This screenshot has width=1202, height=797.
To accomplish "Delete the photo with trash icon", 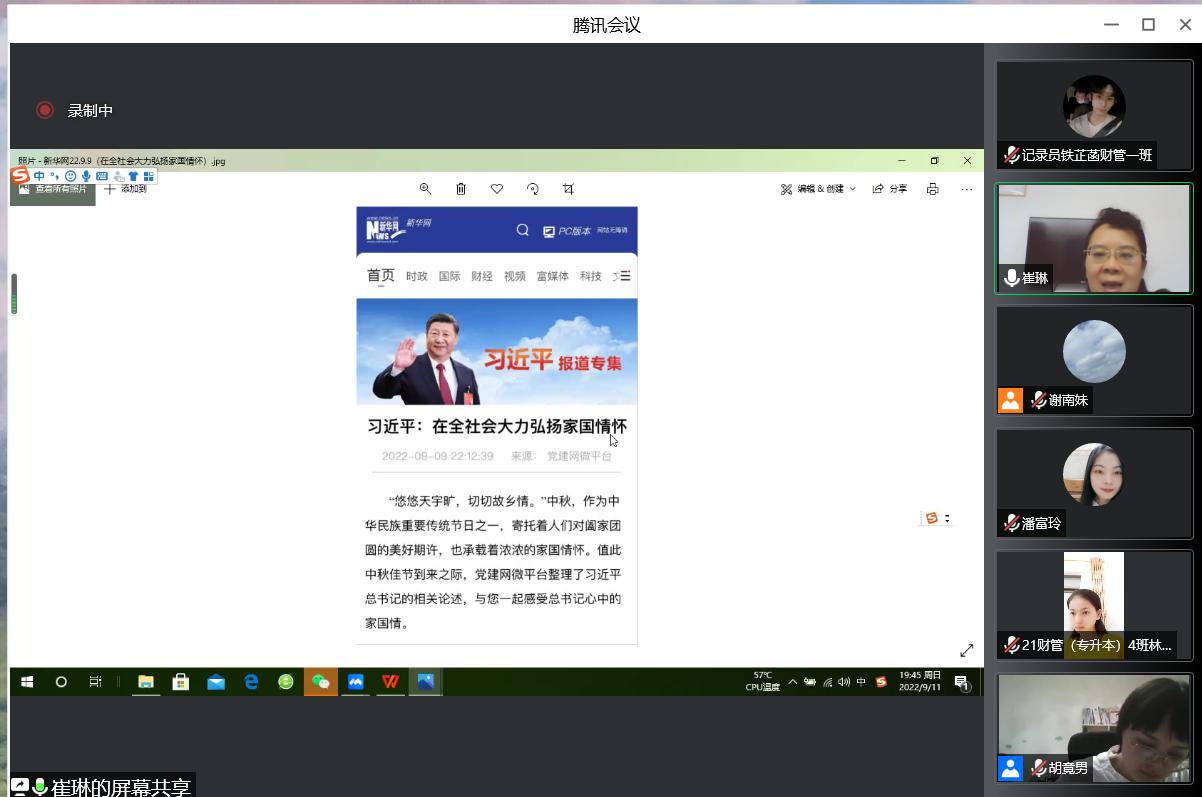I will 461,189.
